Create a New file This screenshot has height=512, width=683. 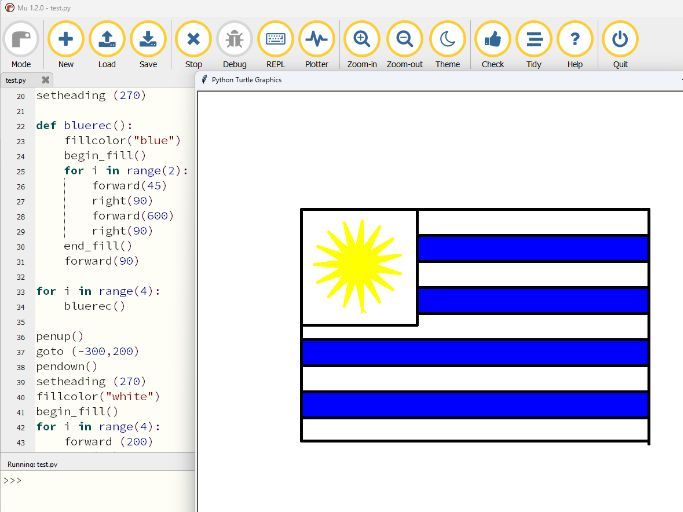tap(65, 45)
